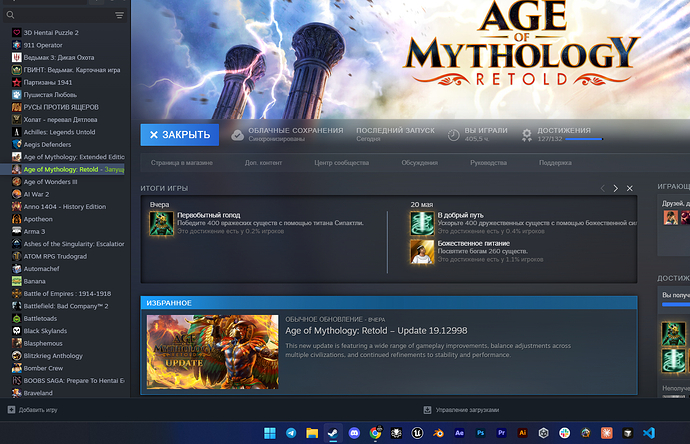Open achievements via the gear icon

[x=527, y=135]
